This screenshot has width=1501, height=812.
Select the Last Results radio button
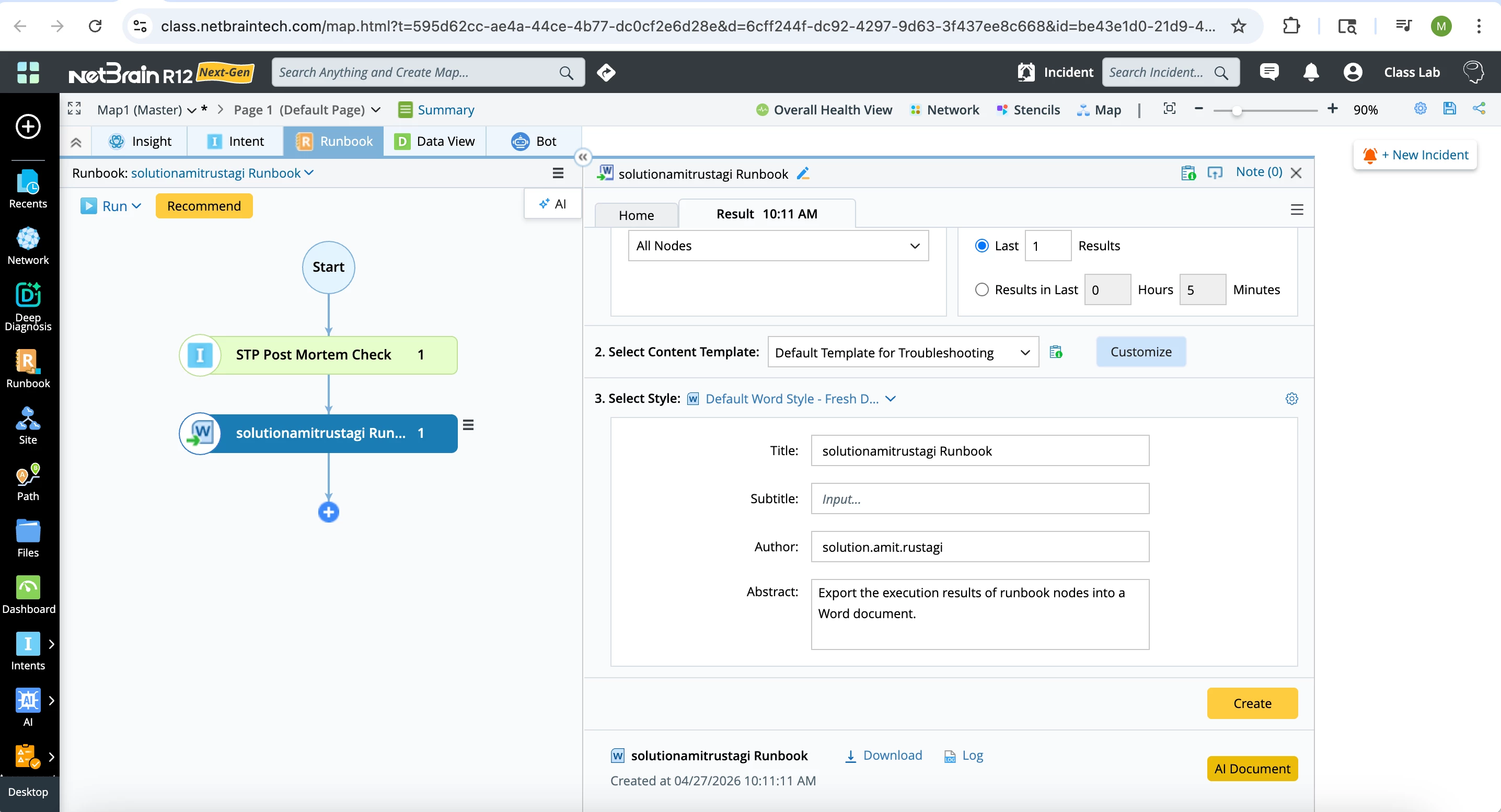(982, 246)
